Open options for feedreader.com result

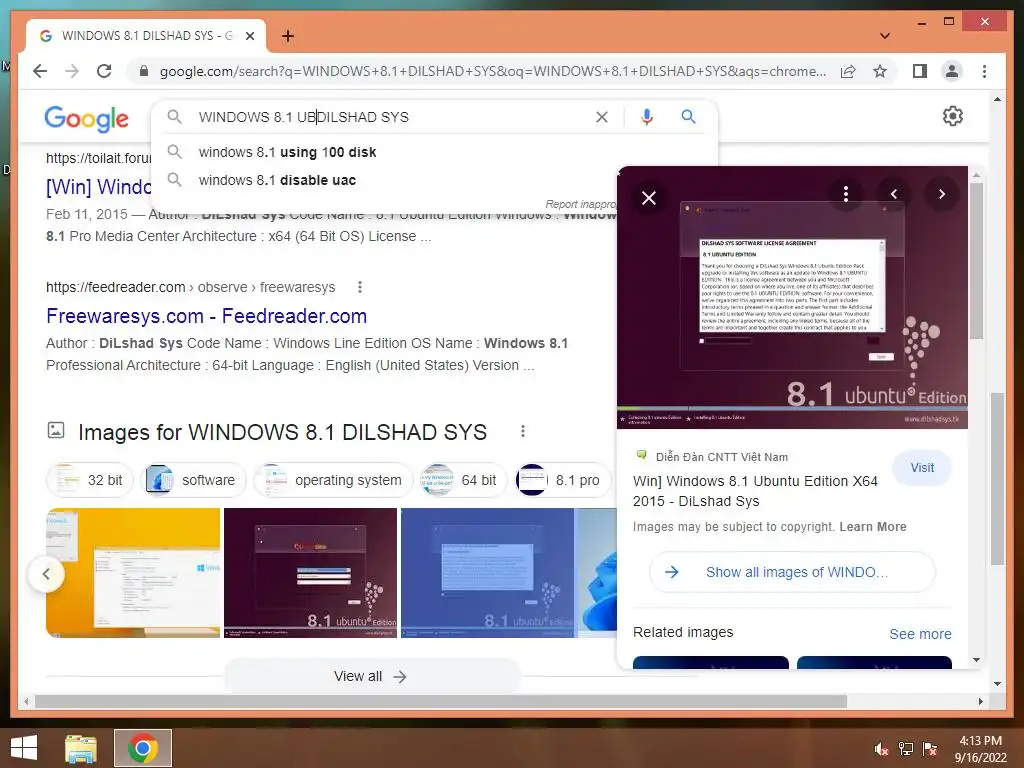(x=360, y=287)
